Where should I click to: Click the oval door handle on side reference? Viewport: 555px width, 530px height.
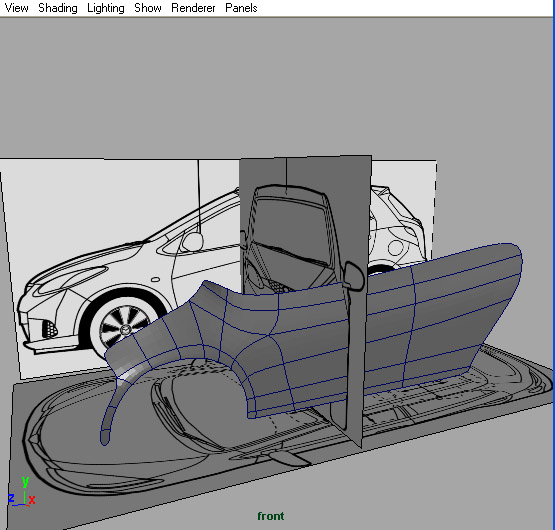tap(155, 280)
